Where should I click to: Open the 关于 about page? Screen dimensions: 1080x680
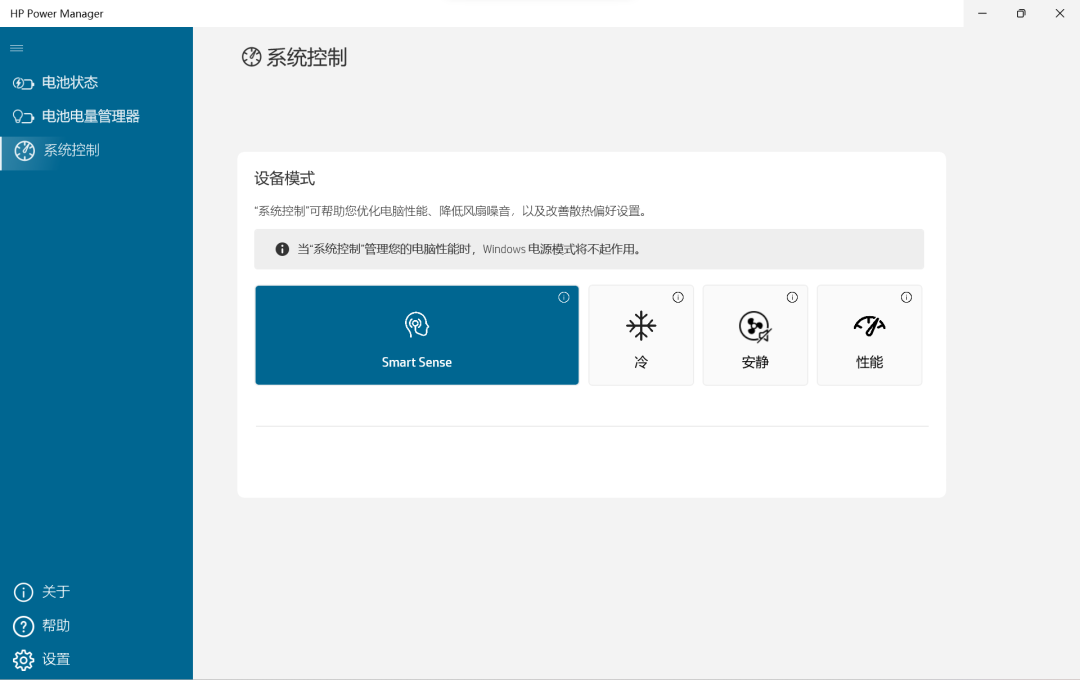coord(96,592)
